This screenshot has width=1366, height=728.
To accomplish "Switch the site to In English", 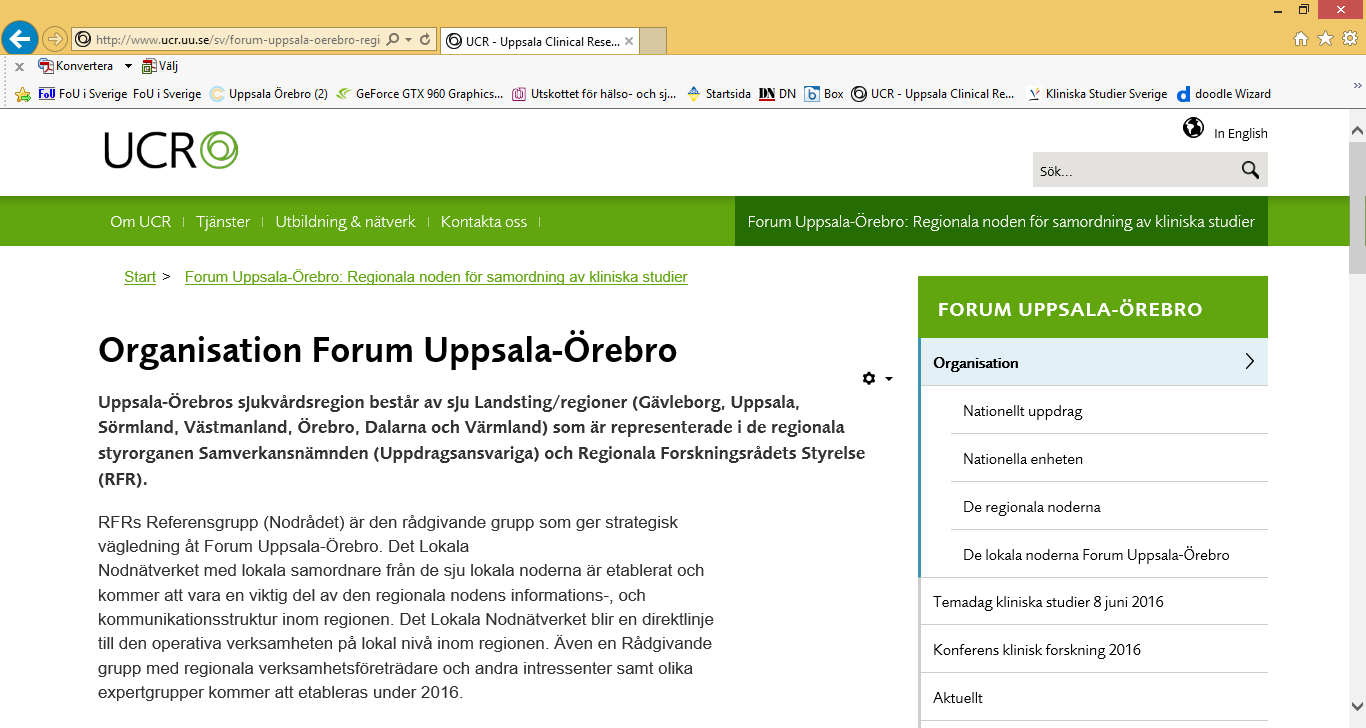I will tap(1241, 133).
